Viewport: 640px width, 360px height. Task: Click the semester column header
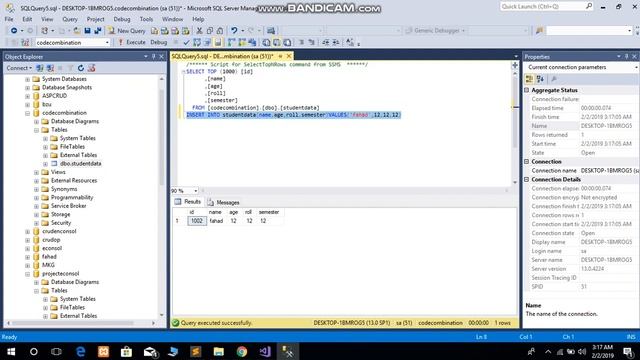click(269, 212)
